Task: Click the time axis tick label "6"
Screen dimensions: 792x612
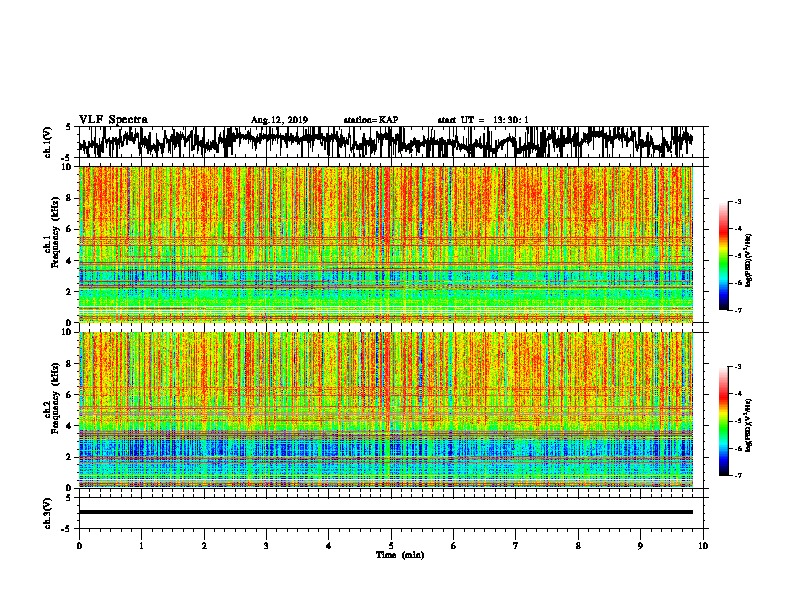Action: (454, 545)
